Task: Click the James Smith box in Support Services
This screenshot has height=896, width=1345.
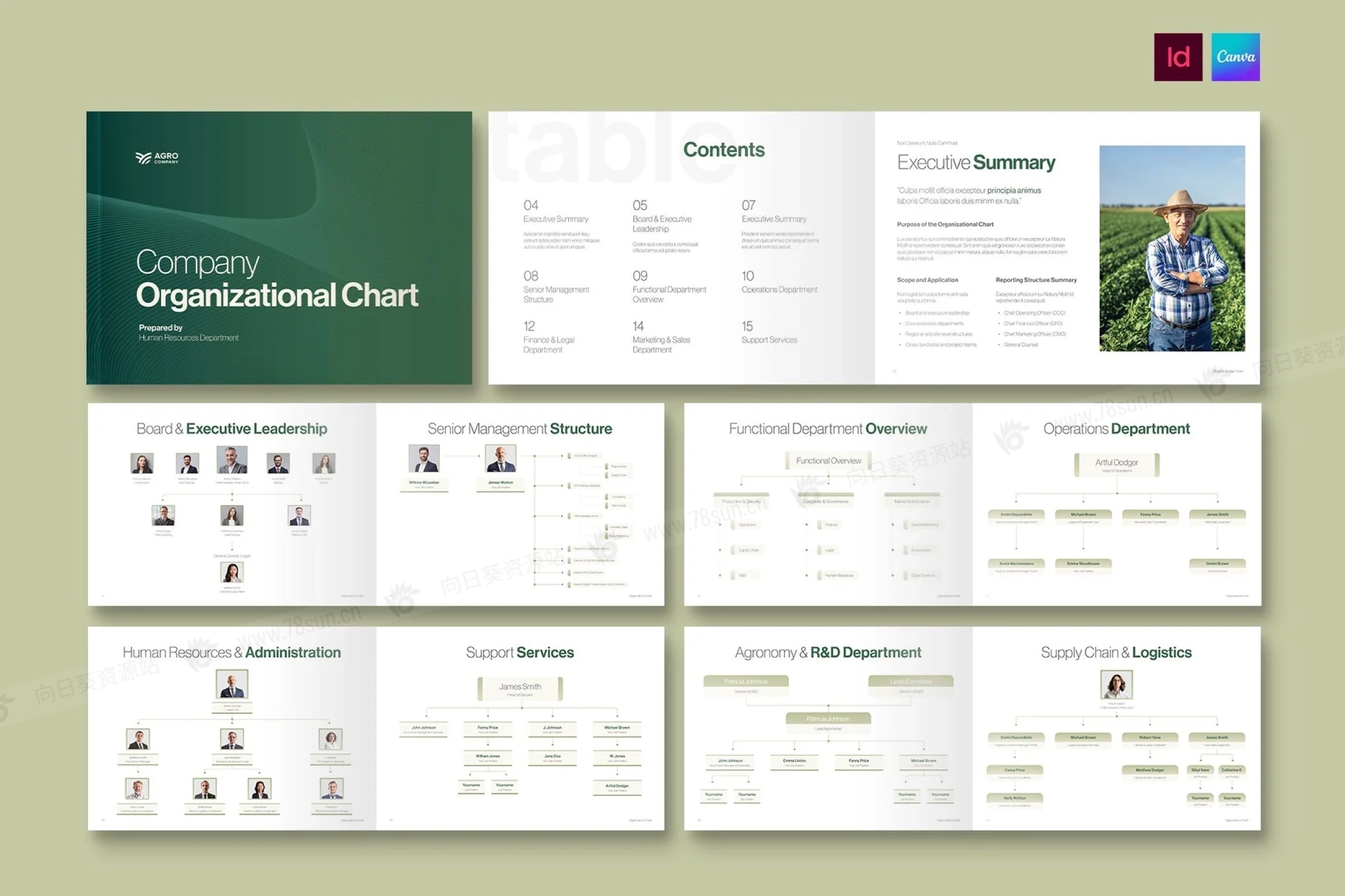Action: tap(520, 688)
